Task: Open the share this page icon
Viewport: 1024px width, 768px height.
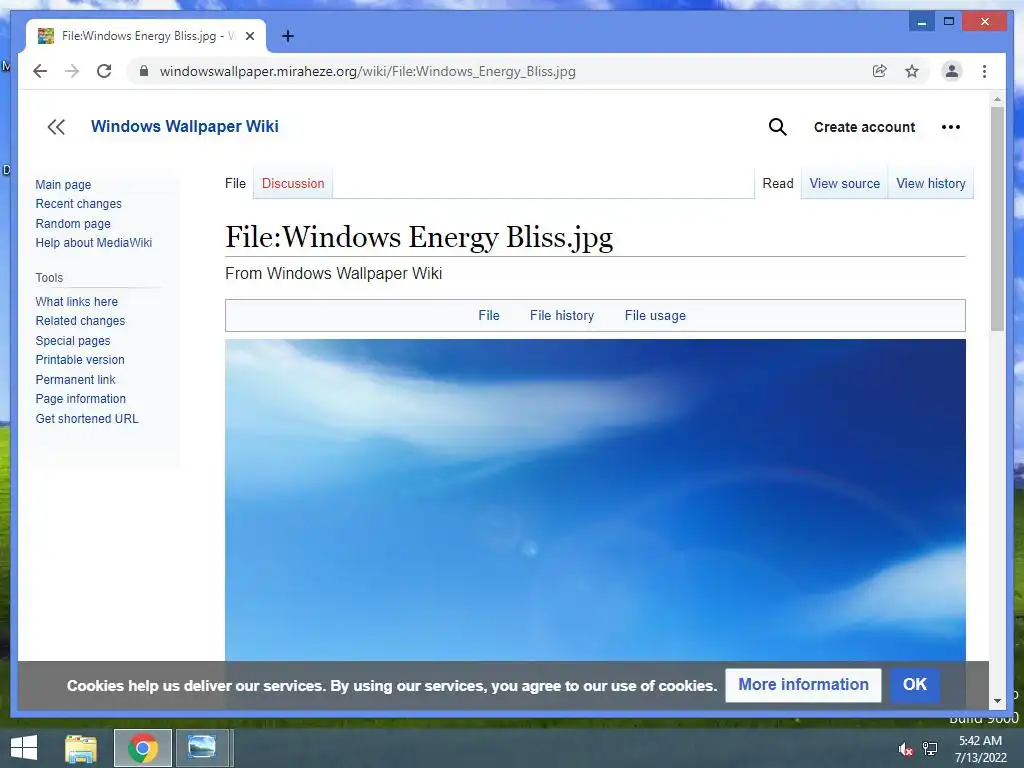Action: tap(880, 71)
